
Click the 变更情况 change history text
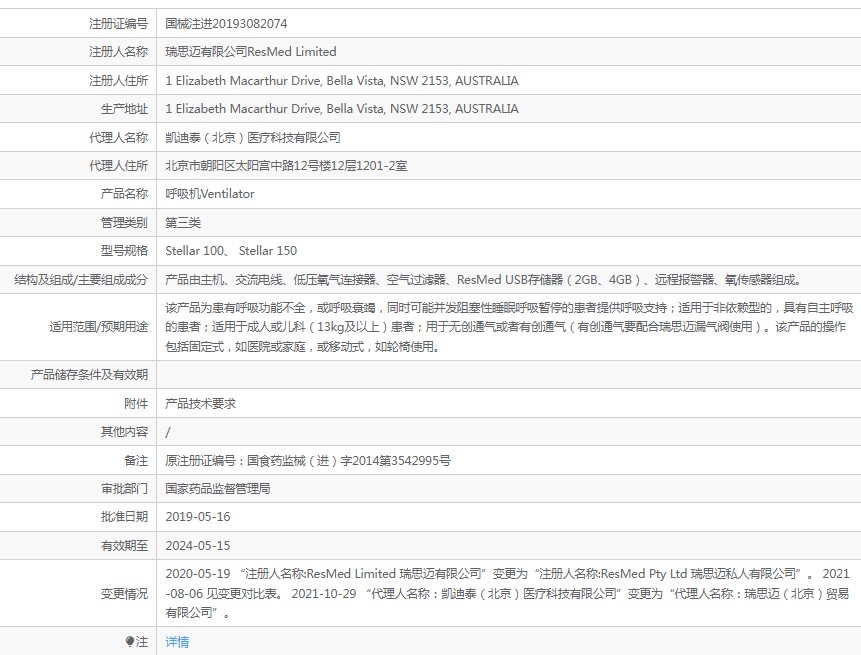[507, 594]
